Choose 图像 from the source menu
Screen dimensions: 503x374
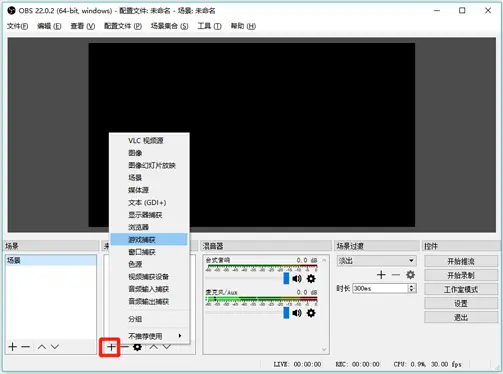coord(149,153)
